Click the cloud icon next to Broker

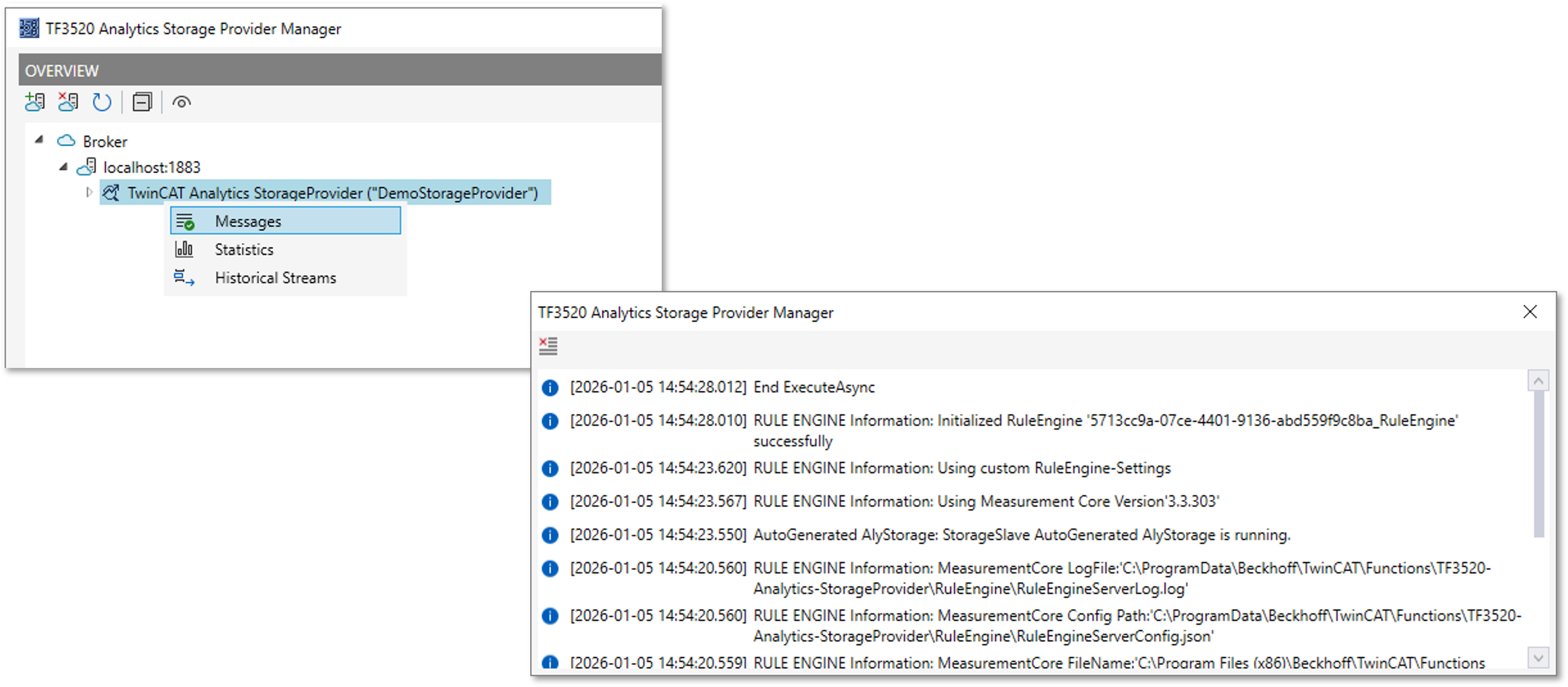point(66,141)
